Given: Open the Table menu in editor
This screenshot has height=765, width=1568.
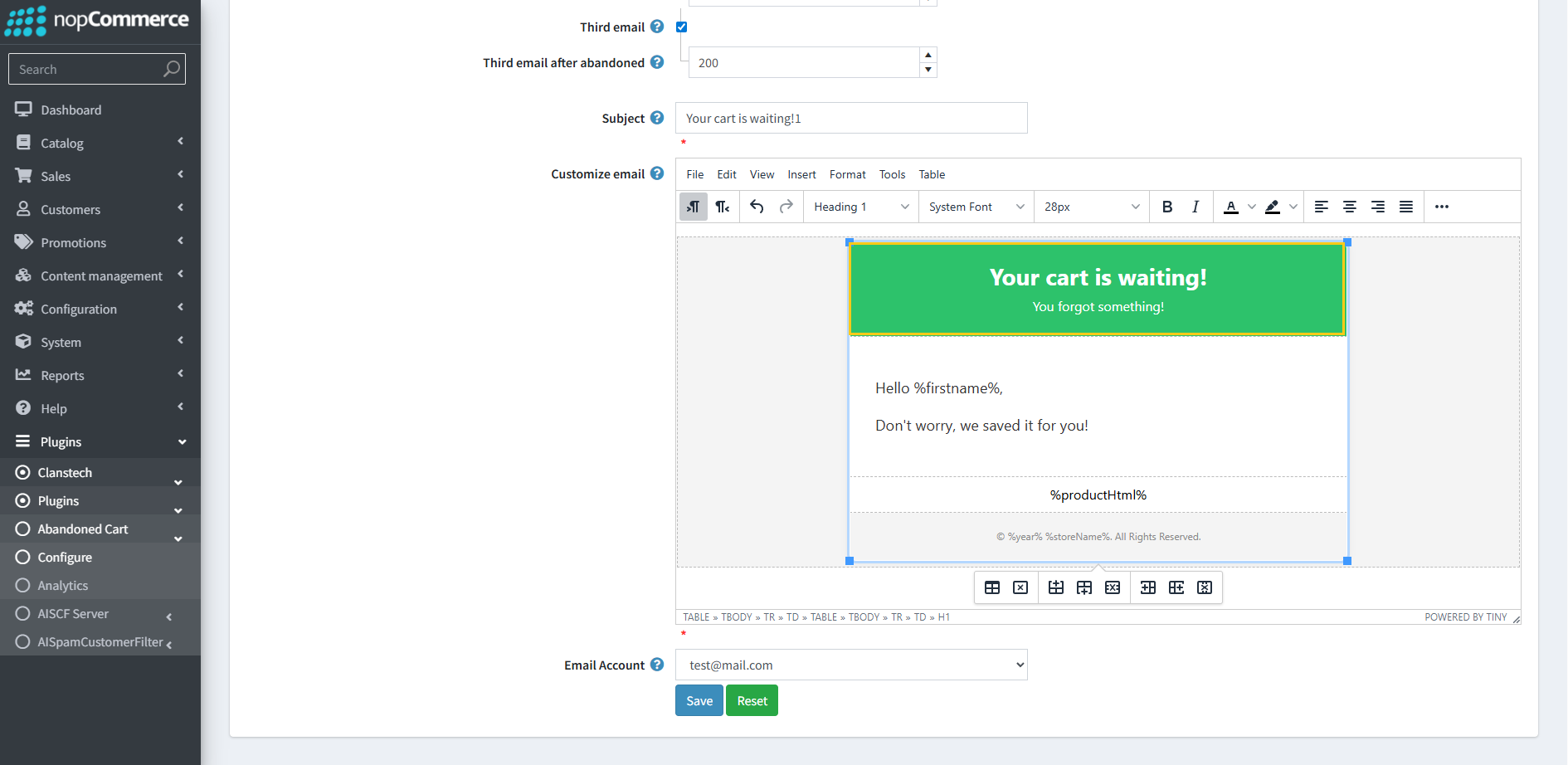Looking at the screenshot, I should click(932, 174).
